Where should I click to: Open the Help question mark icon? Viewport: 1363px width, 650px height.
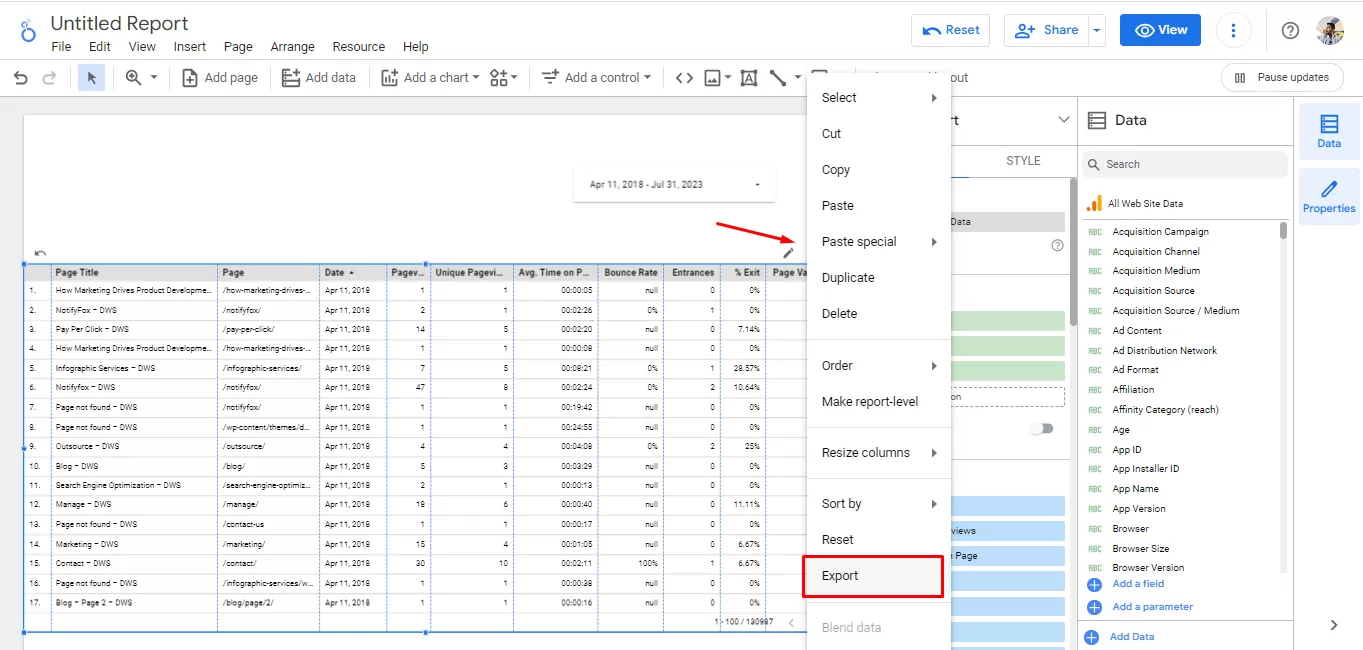point(1290,30)
